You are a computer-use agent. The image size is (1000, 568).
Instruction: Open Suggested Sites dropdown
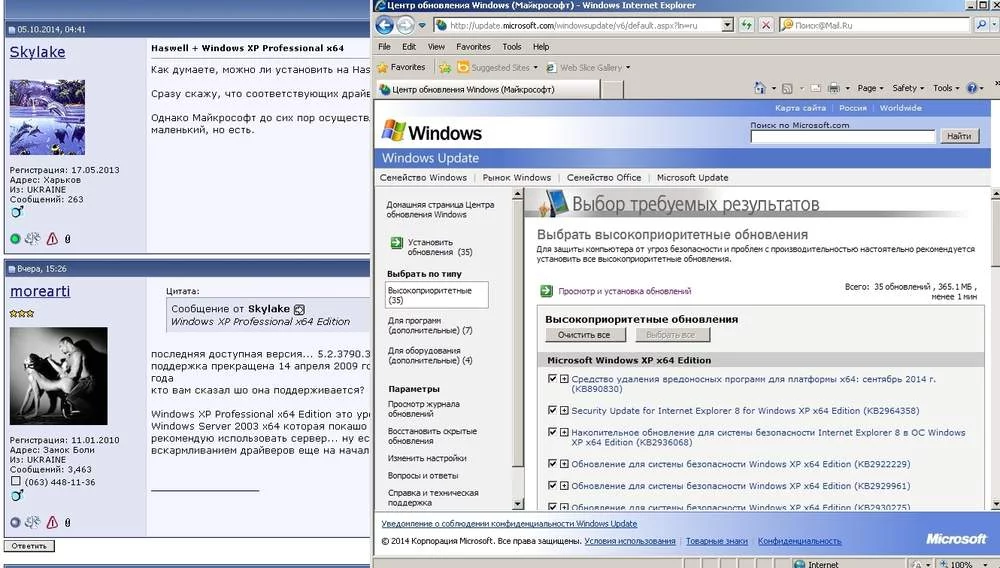tap(497, 68)
